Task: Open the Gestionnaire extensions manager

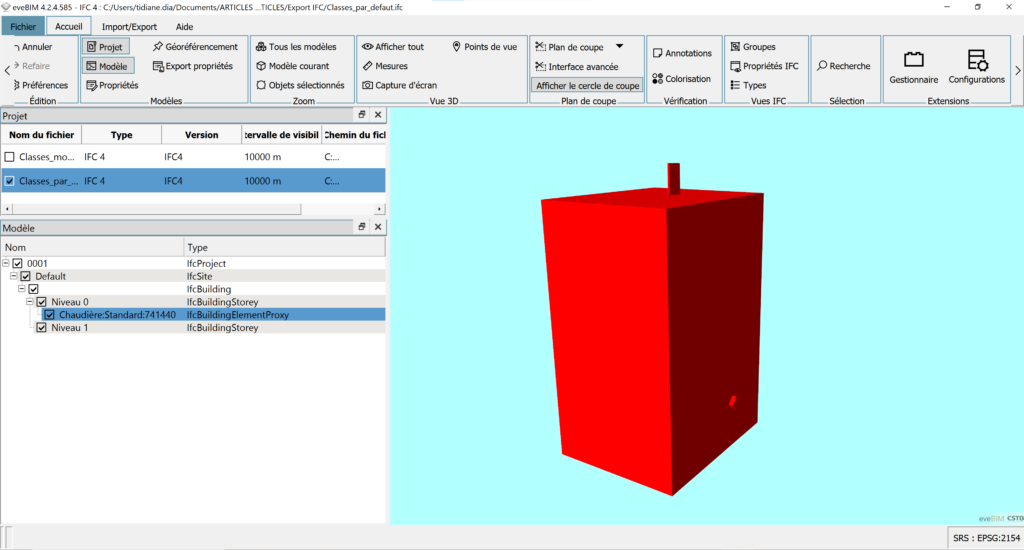Action: tap(913, 65)
